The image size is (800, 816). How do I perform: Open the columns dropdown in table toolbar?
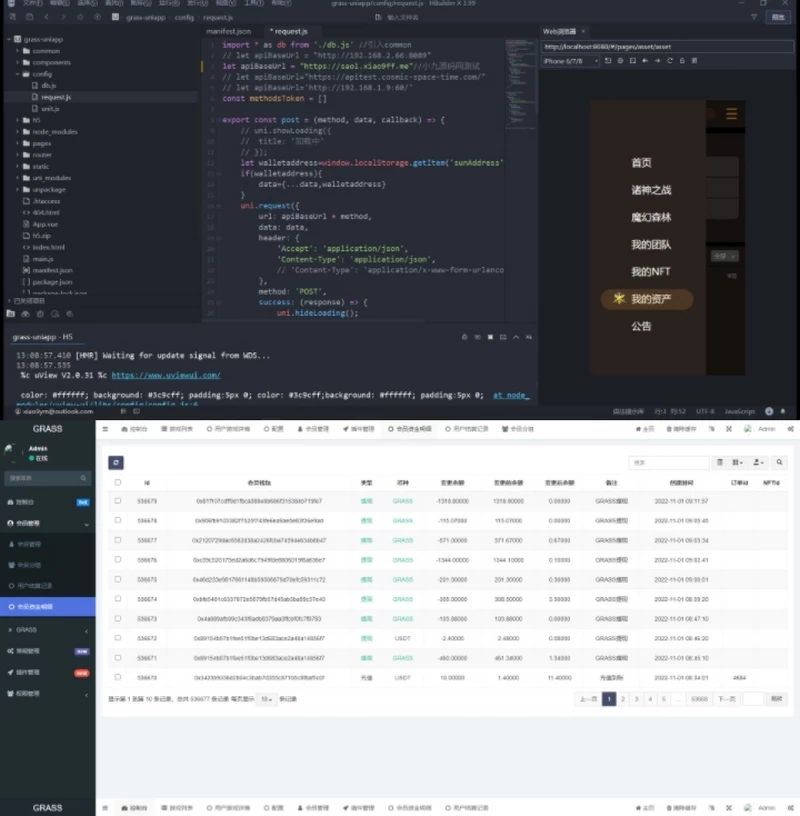pos(737,463)
